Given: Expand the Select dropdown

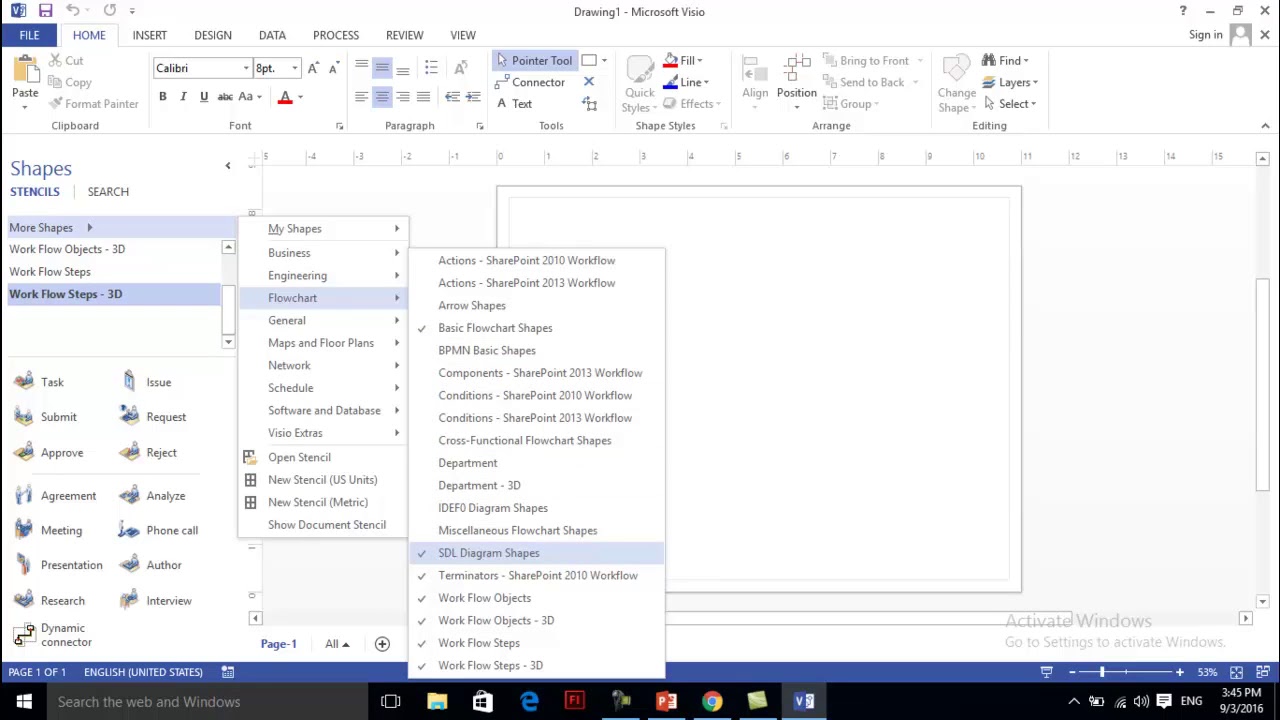Looking at the screenshot, I should [1033, 104].
